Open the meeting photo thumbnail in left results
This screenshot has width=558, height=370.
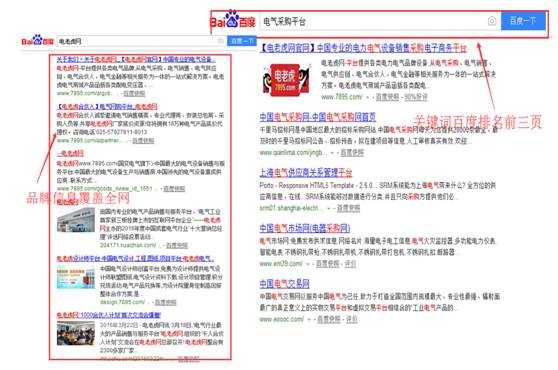[76, 333]
